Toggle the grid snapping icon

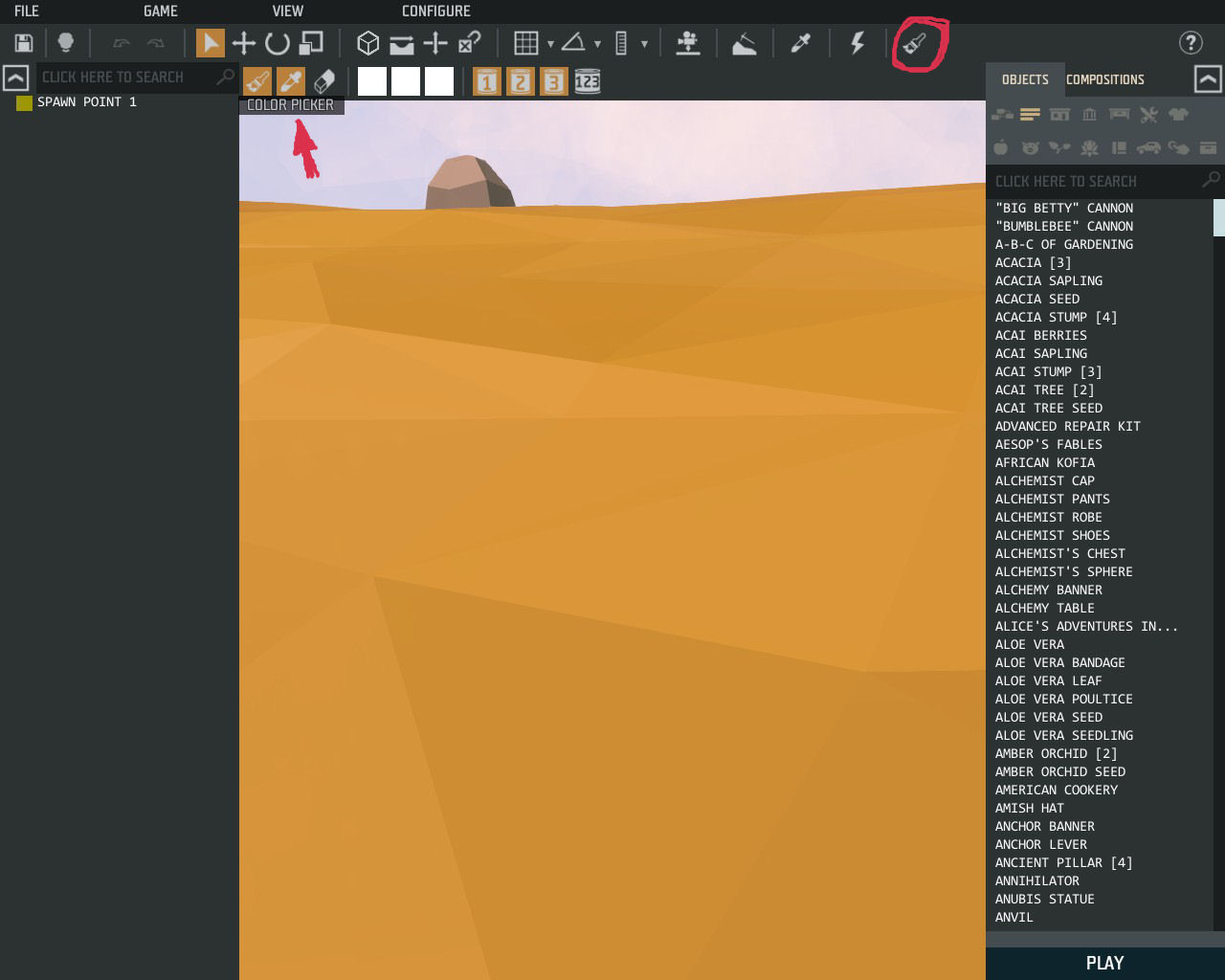point(526,43)
